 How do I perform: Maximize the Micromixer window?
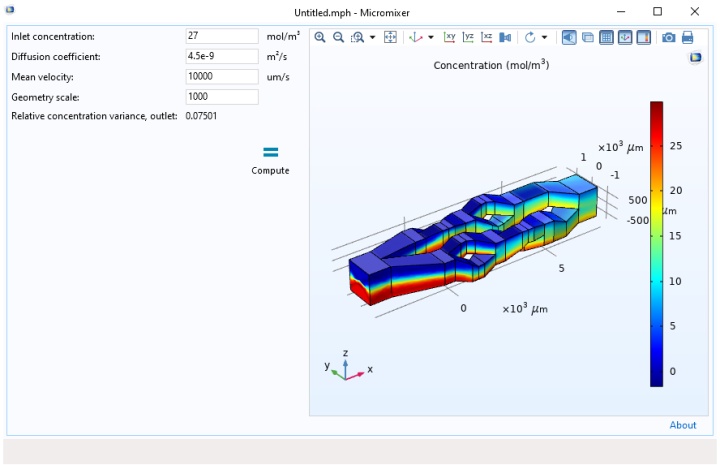click(x=658, y=11)
